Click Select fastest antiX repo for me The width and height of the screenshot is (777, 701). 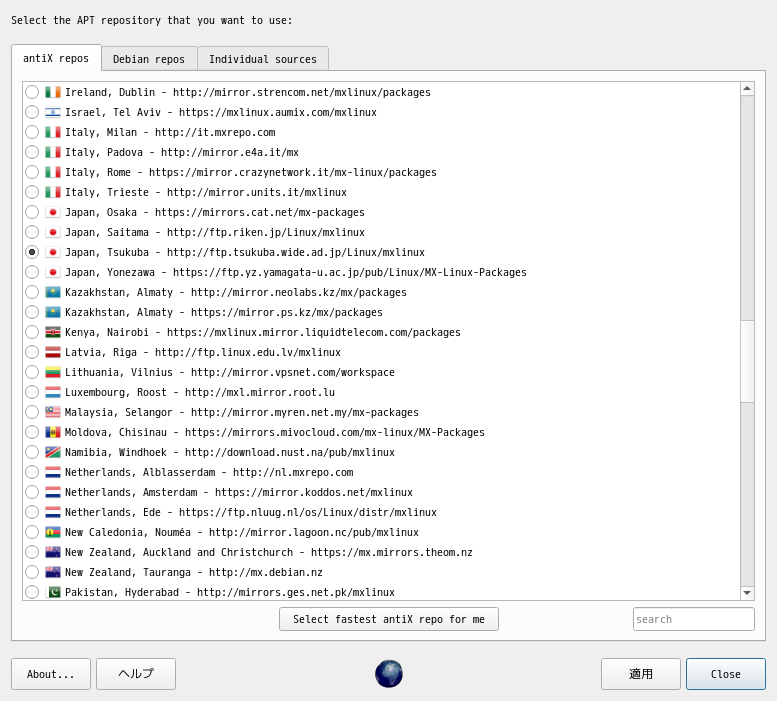388,619
